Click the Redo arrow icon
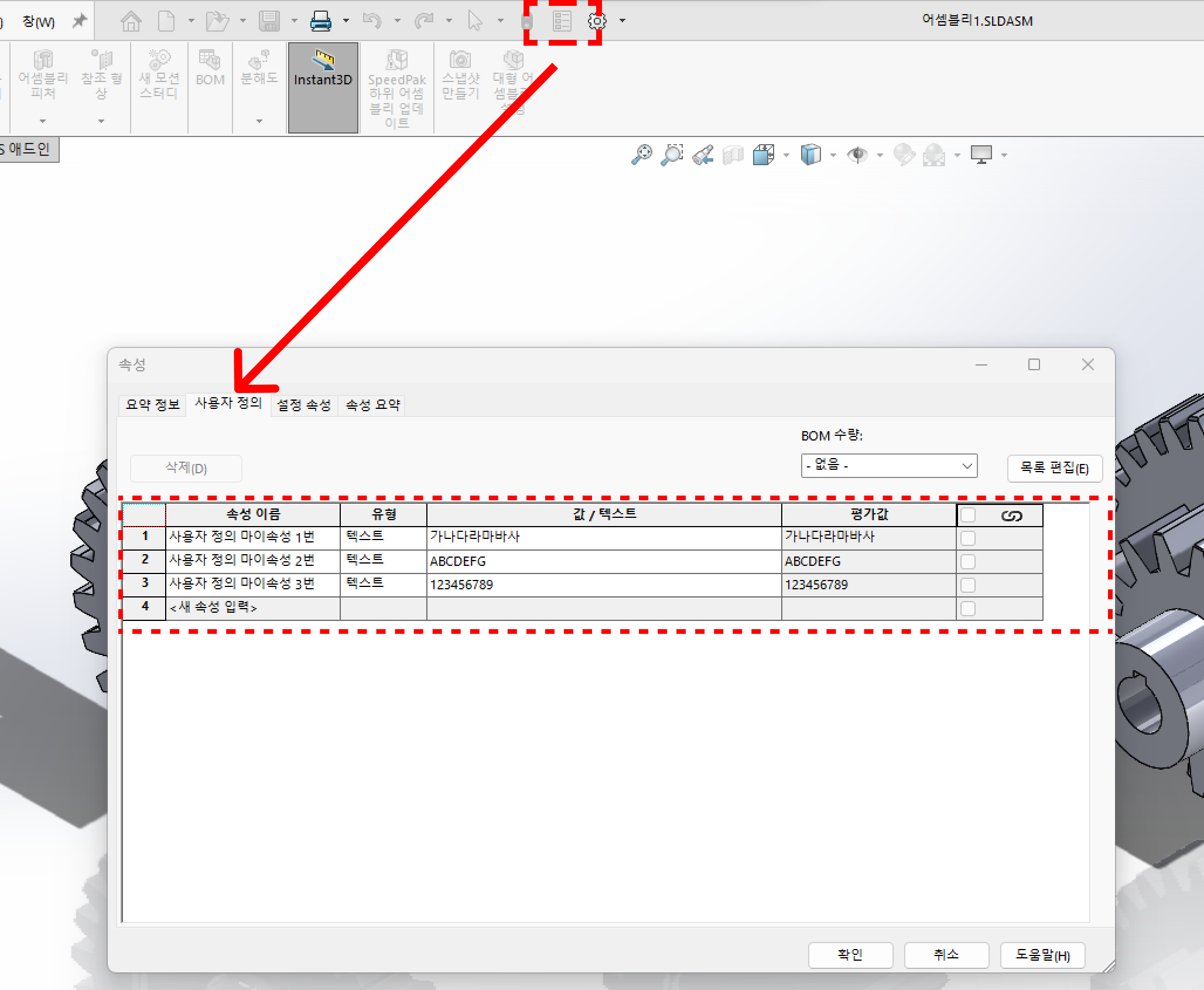The image size is (1204, 990). click(x=423, y=22)
